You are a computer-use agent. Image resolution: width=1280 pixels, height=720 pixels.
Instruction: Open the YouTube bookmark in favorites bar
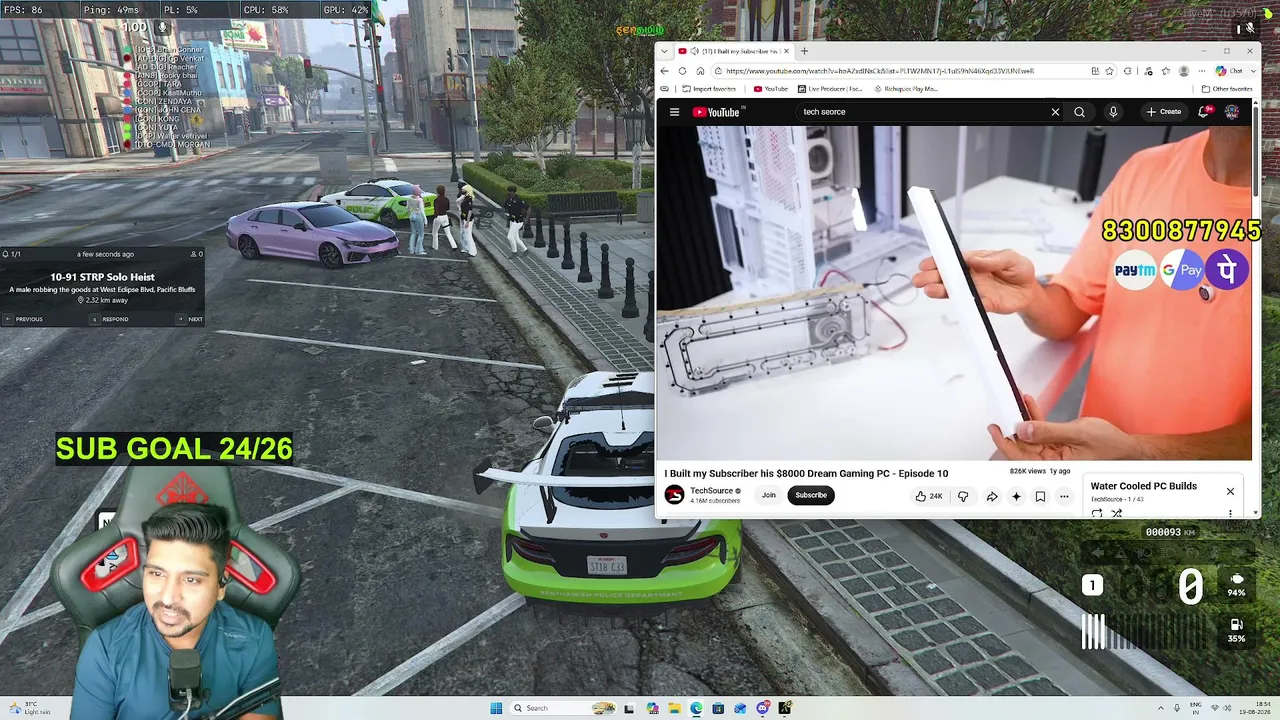(771, 89)
